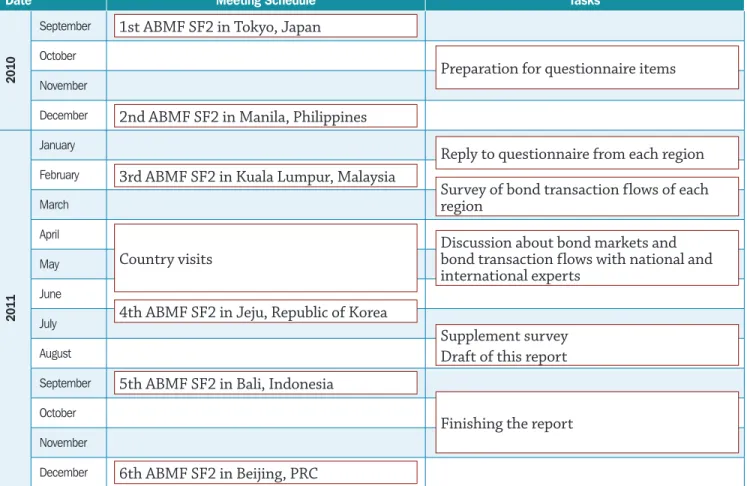Click the 2010 October row label
The height and width of the screenshot is (486, 747).
58,56
